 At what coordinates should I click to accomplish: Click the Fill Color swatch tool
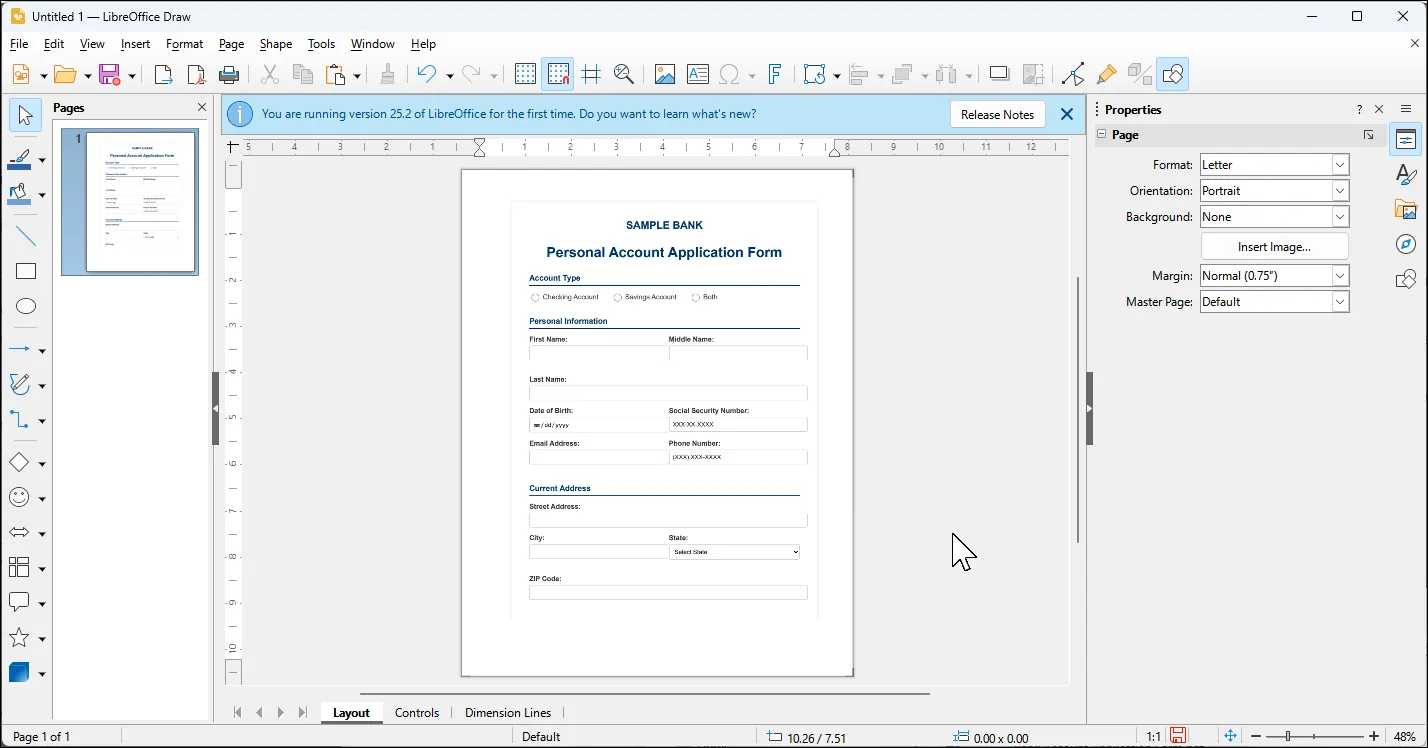(20, 194)
